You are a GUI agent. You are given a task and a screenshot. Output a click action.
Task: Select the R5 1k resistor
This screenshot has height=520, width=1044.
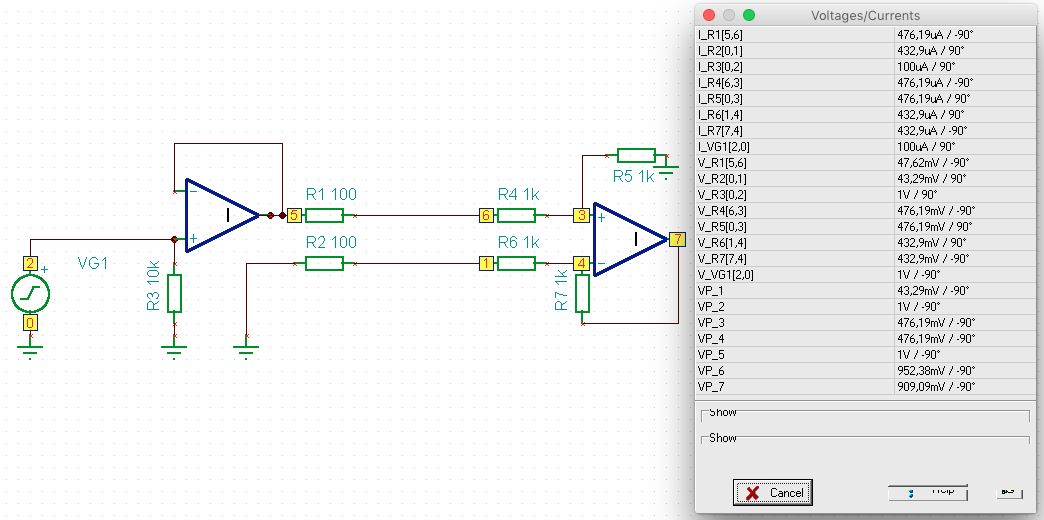pos(636,155)
